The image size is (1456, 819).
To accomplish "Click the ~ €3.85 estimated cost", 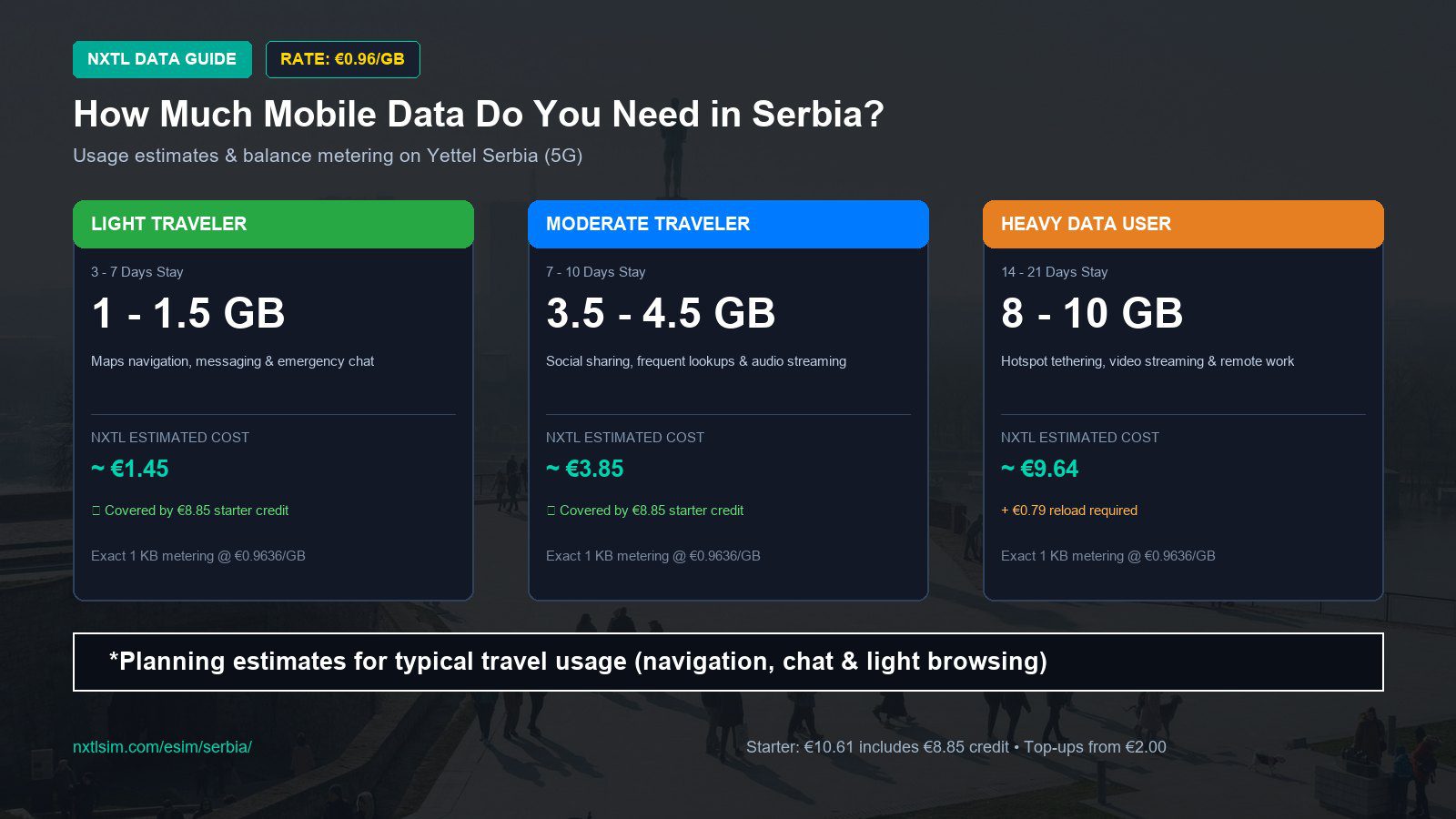I will (x=585, y=469).
